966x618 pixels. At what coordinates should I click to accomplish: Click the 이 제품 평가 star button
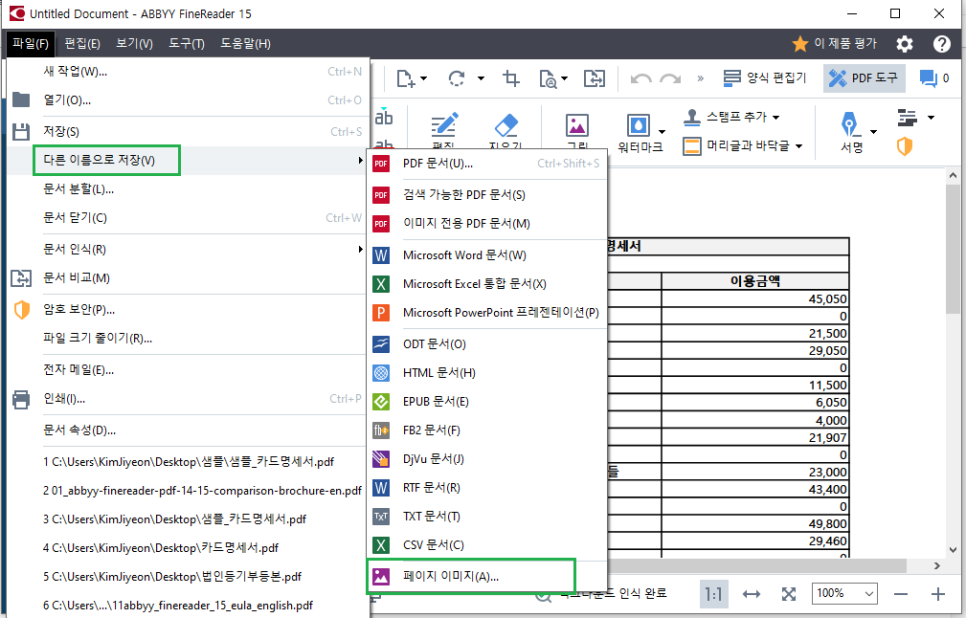(835, 44)
